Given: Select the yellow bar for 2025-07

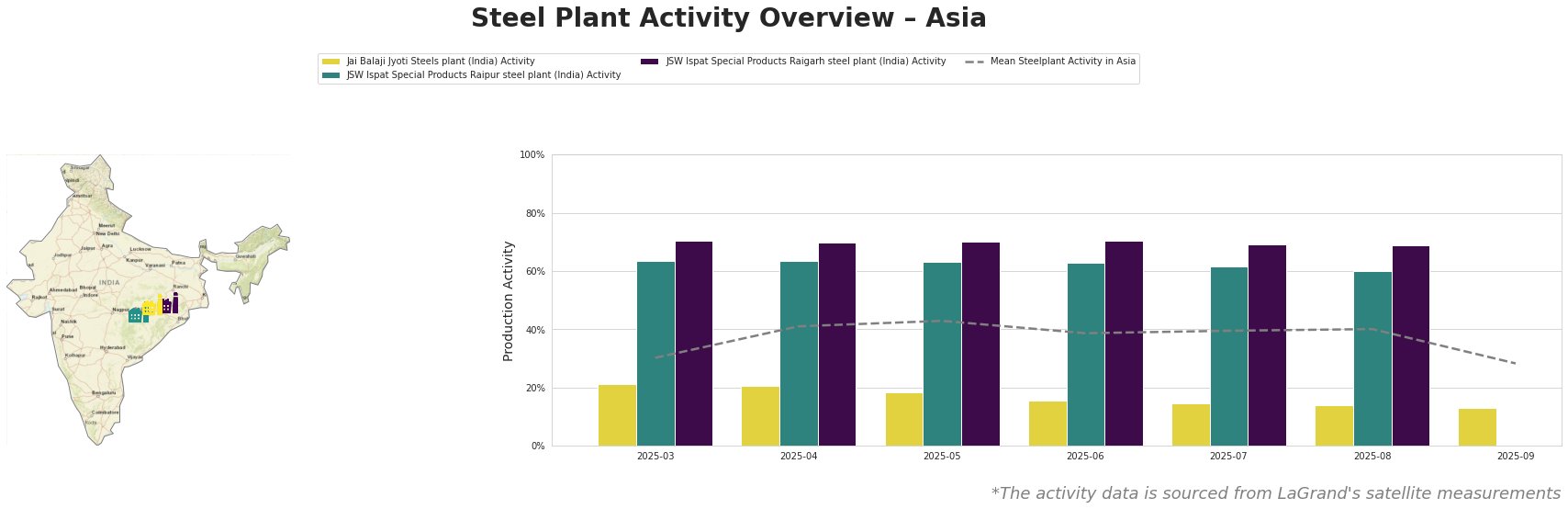Looking at the screenshot, I should 1191,424.
